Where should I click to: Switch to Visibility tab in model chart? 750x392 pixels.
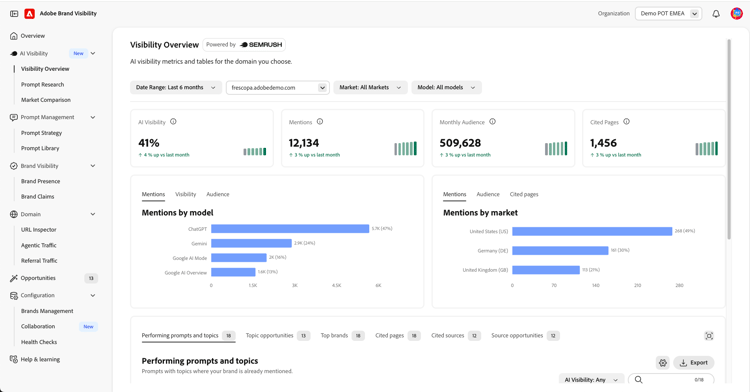[186, 194]
